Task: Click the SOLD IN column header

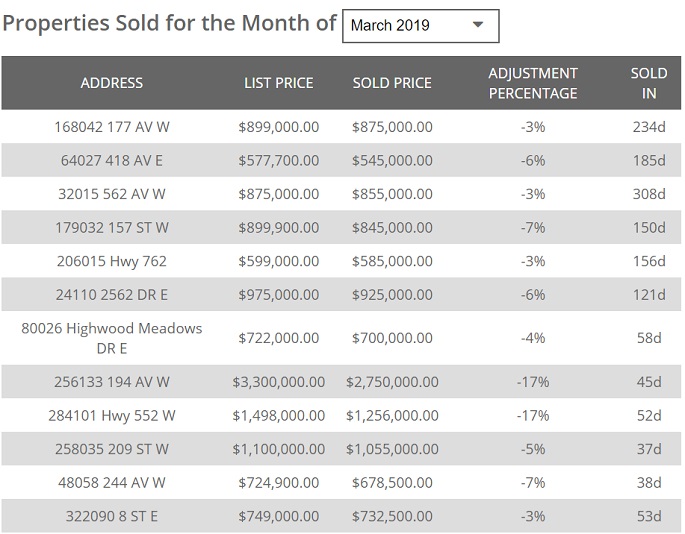Action: point(649,83)
